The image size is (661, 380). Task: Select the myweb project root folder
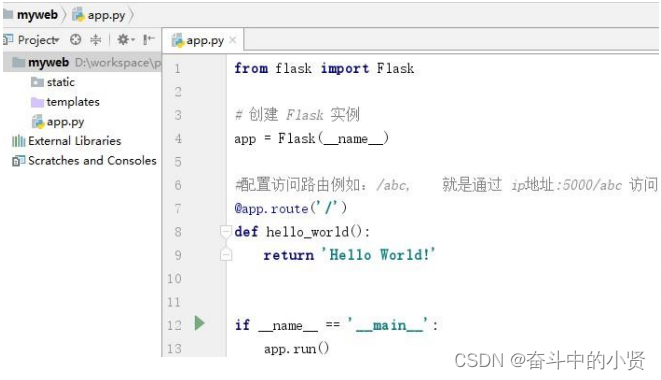click(82, 62)
